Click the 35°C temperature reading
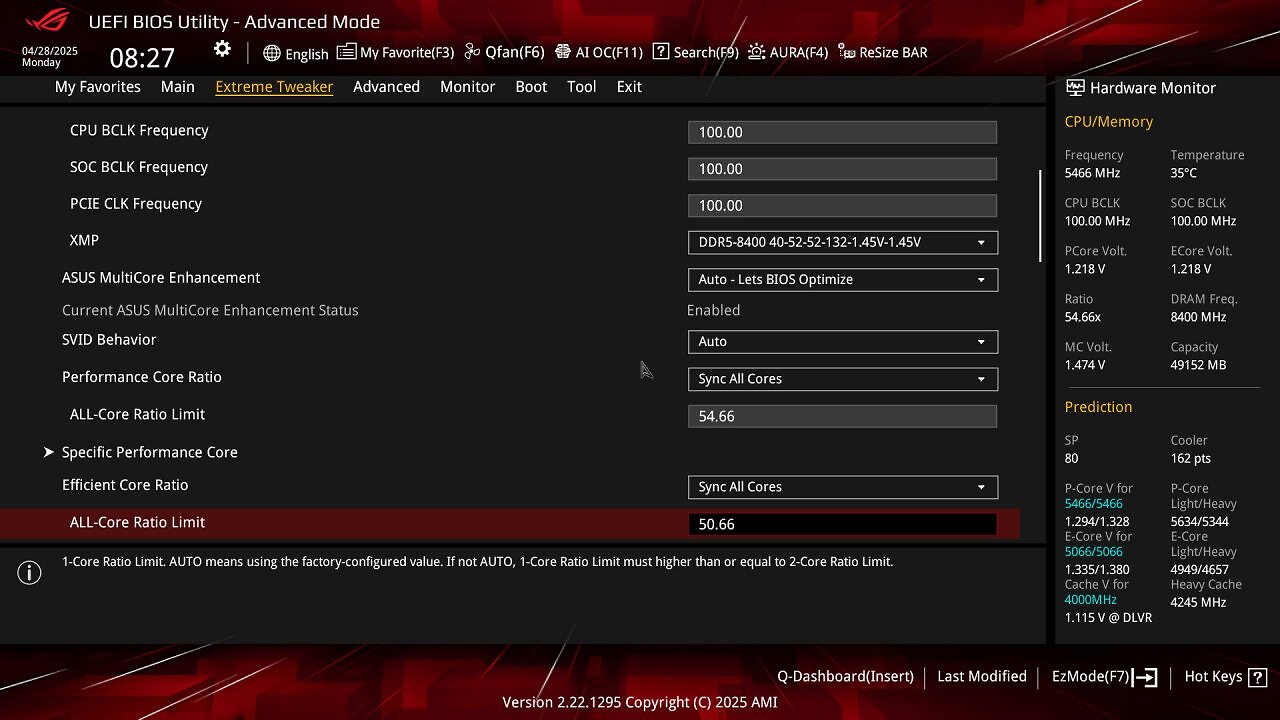The width and height of the screenshot is (1280, 720). [1184, 173]
